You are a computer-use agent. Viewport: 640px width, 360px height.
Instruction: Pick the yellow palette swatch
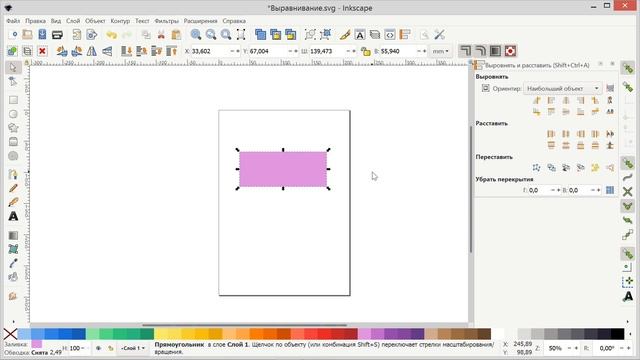pyautogui.click(x=160, y=334)
